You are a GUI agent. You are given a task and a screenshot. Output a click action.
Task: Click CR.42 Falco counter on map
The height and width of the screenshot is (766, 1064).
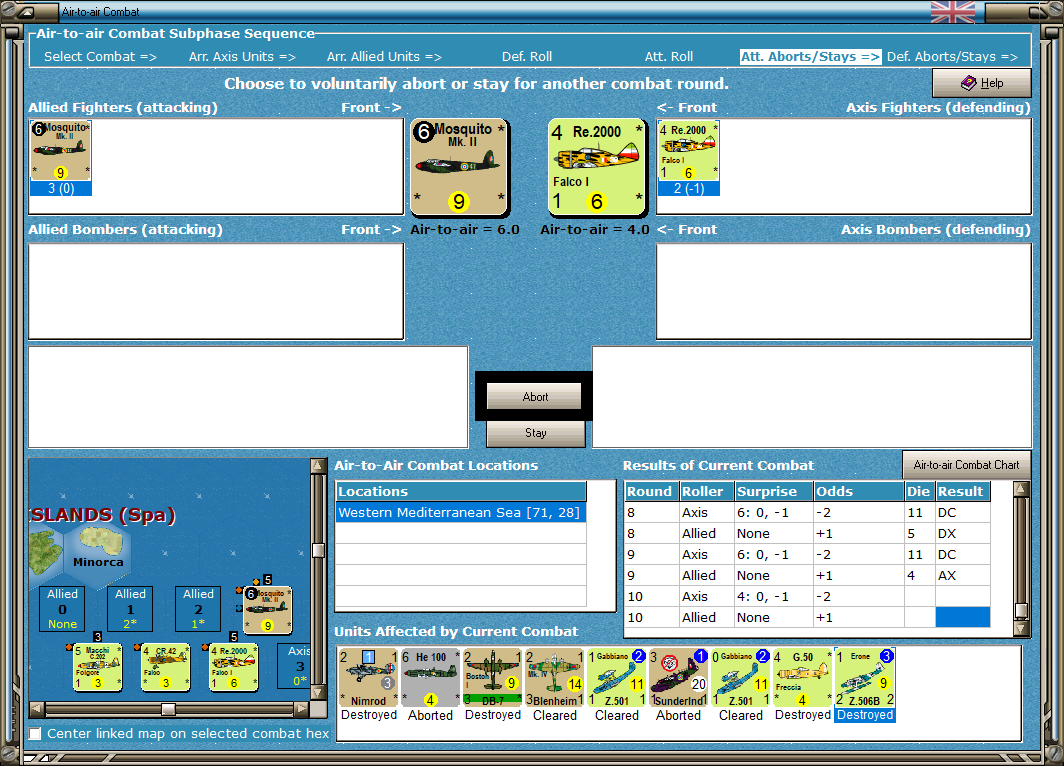click(x=166, y=668)
